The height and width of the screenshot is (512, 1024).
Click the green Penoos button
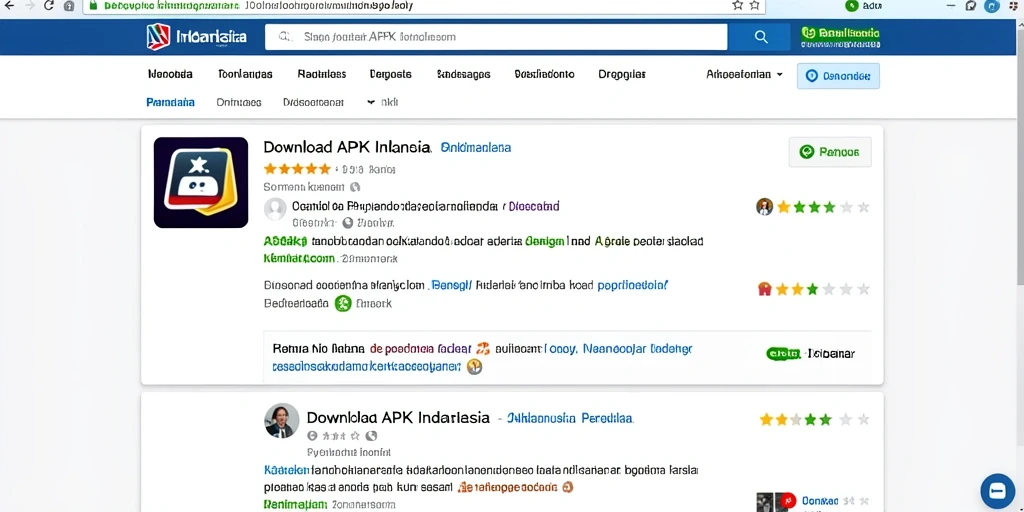click(x=830, y=152)
